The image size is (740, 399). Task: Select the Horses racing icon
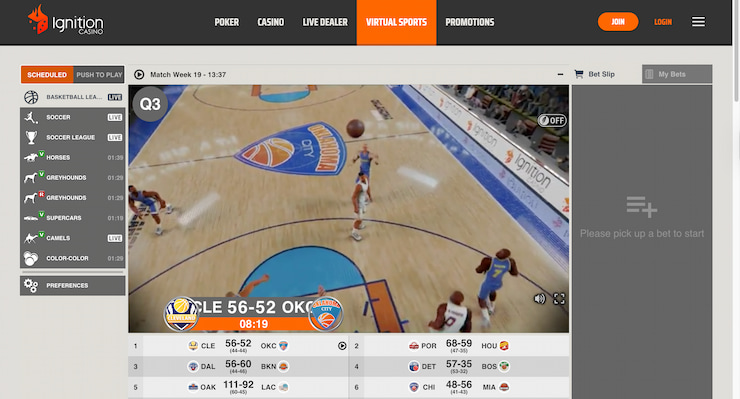[31, 157]
